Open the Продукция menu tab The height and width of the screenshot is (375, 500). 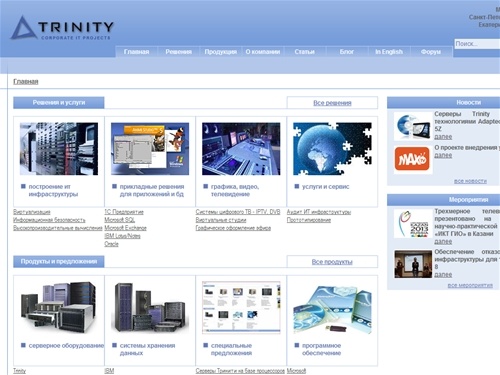coord(220,52)
